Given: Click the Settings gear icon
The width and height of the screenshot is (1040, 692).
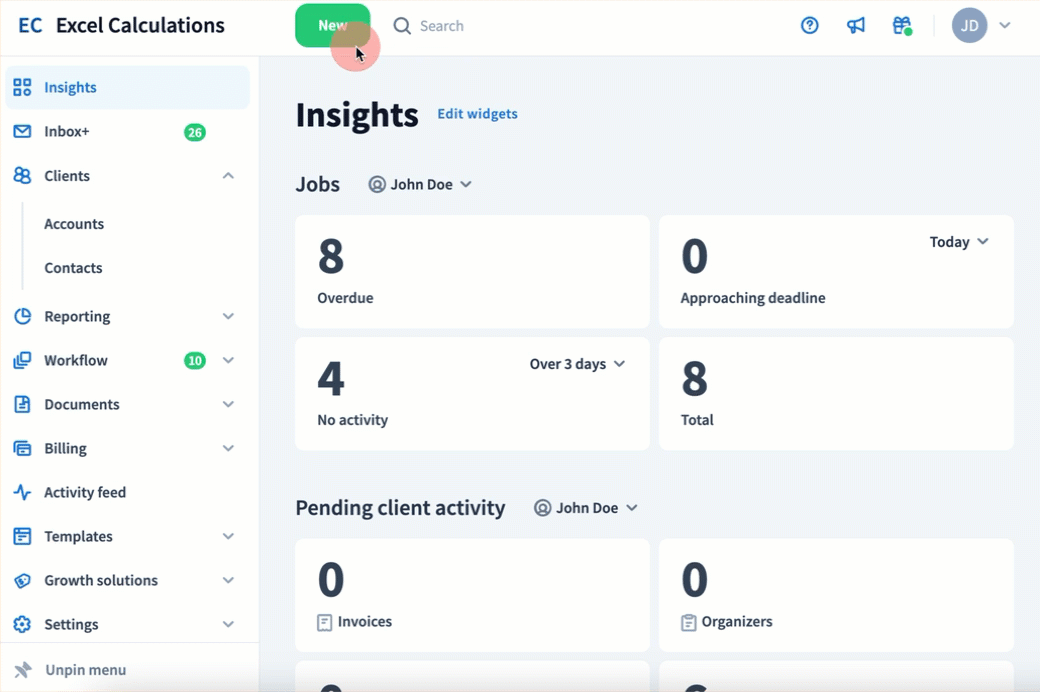Looking at the screenshot, I should (22, 625).
